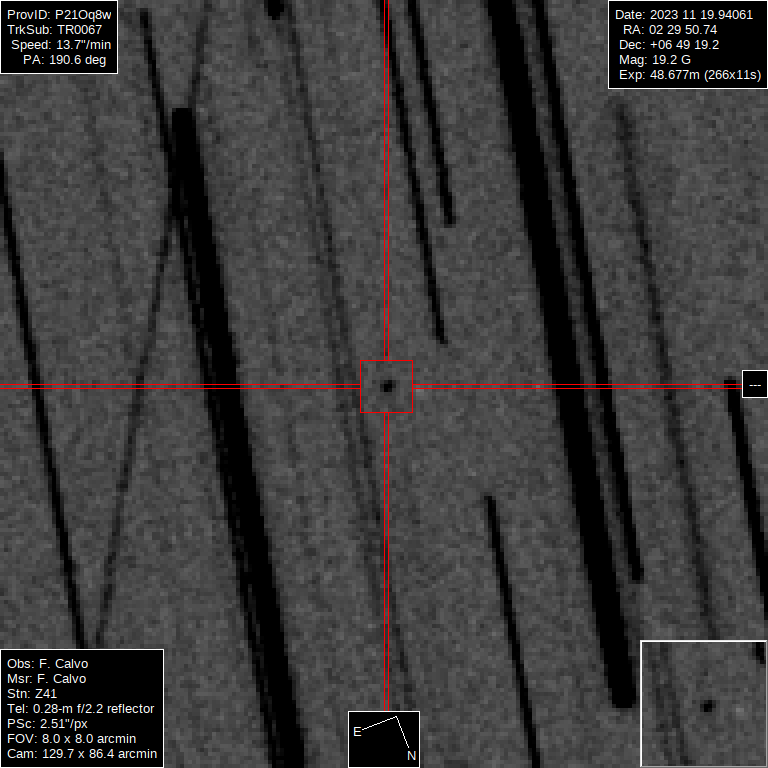
Task: Click the 'N' label on the compass
Action: point(411,756)
